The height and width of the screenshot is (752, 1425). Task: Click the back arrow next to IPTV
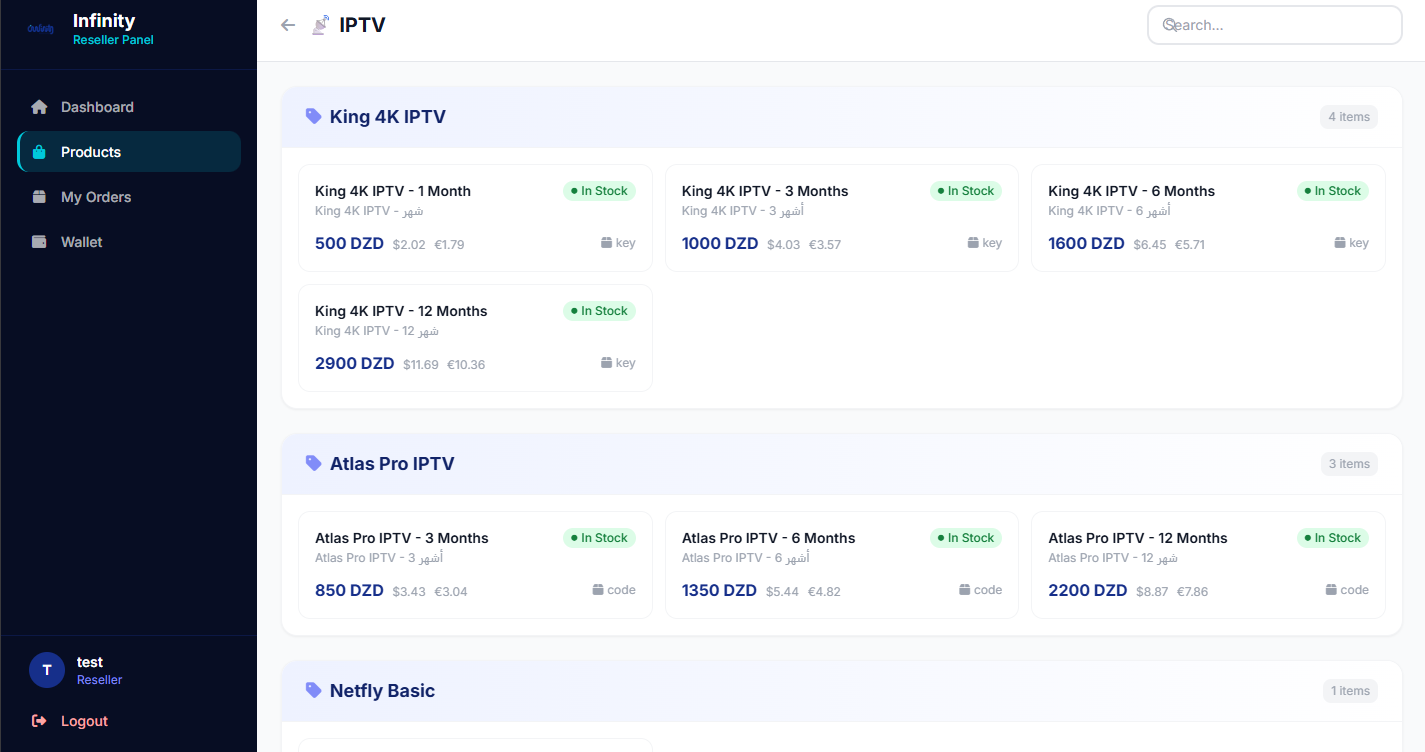coord(288,25)
